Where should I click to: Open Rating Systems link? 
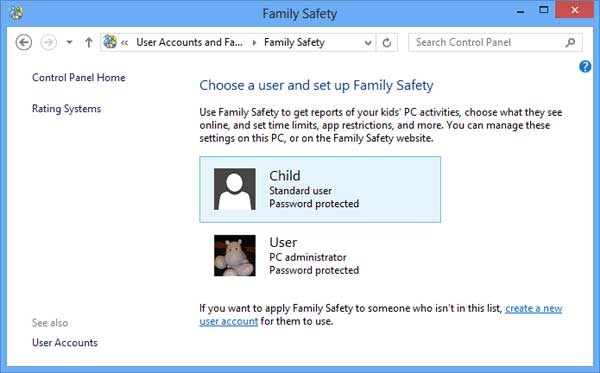pyautogui.click(x=67, y=109)
